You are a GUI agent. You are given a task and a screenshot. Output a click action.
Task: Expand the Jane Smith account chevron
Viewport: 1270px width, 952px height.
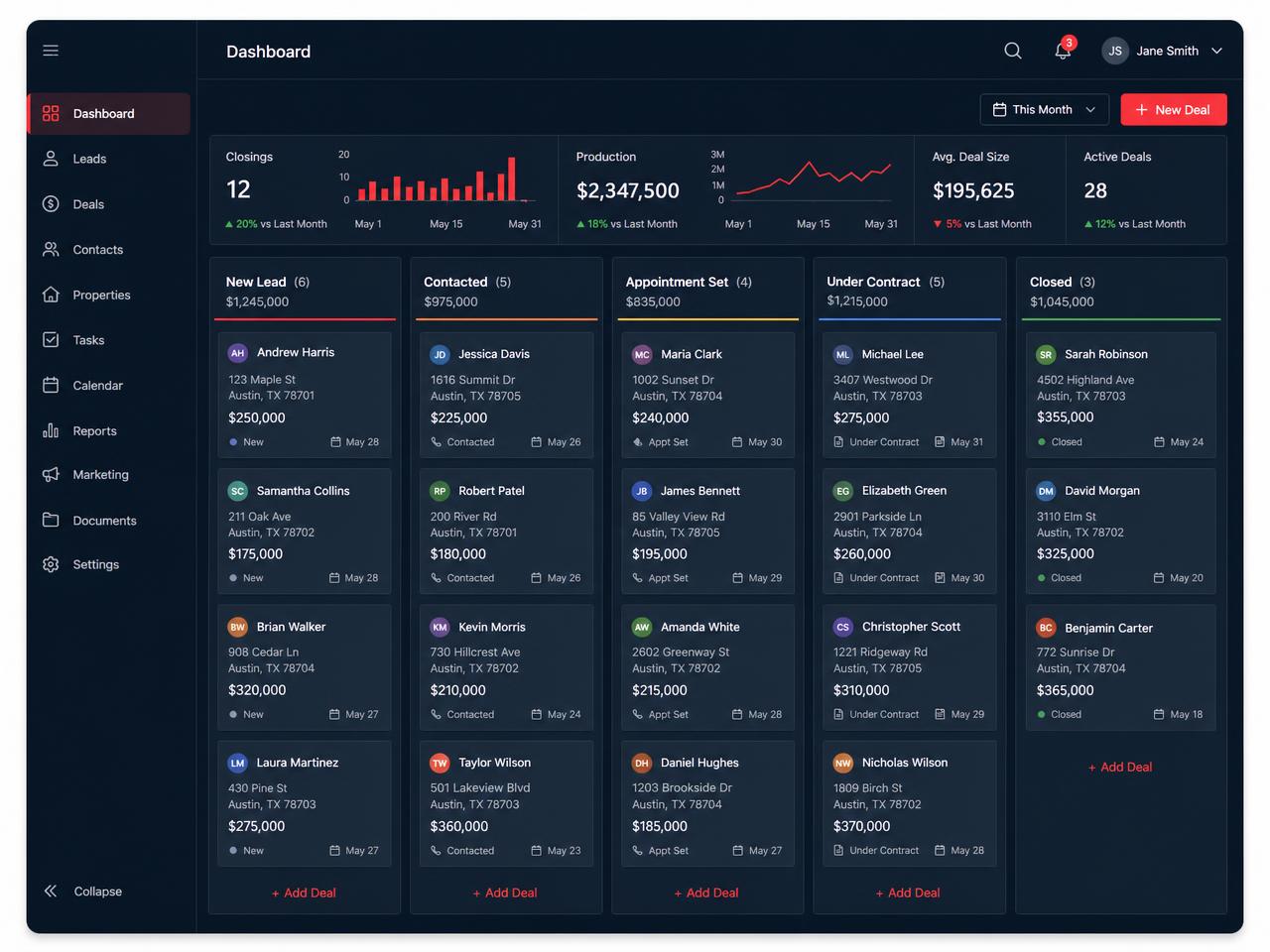point(1216,51)
